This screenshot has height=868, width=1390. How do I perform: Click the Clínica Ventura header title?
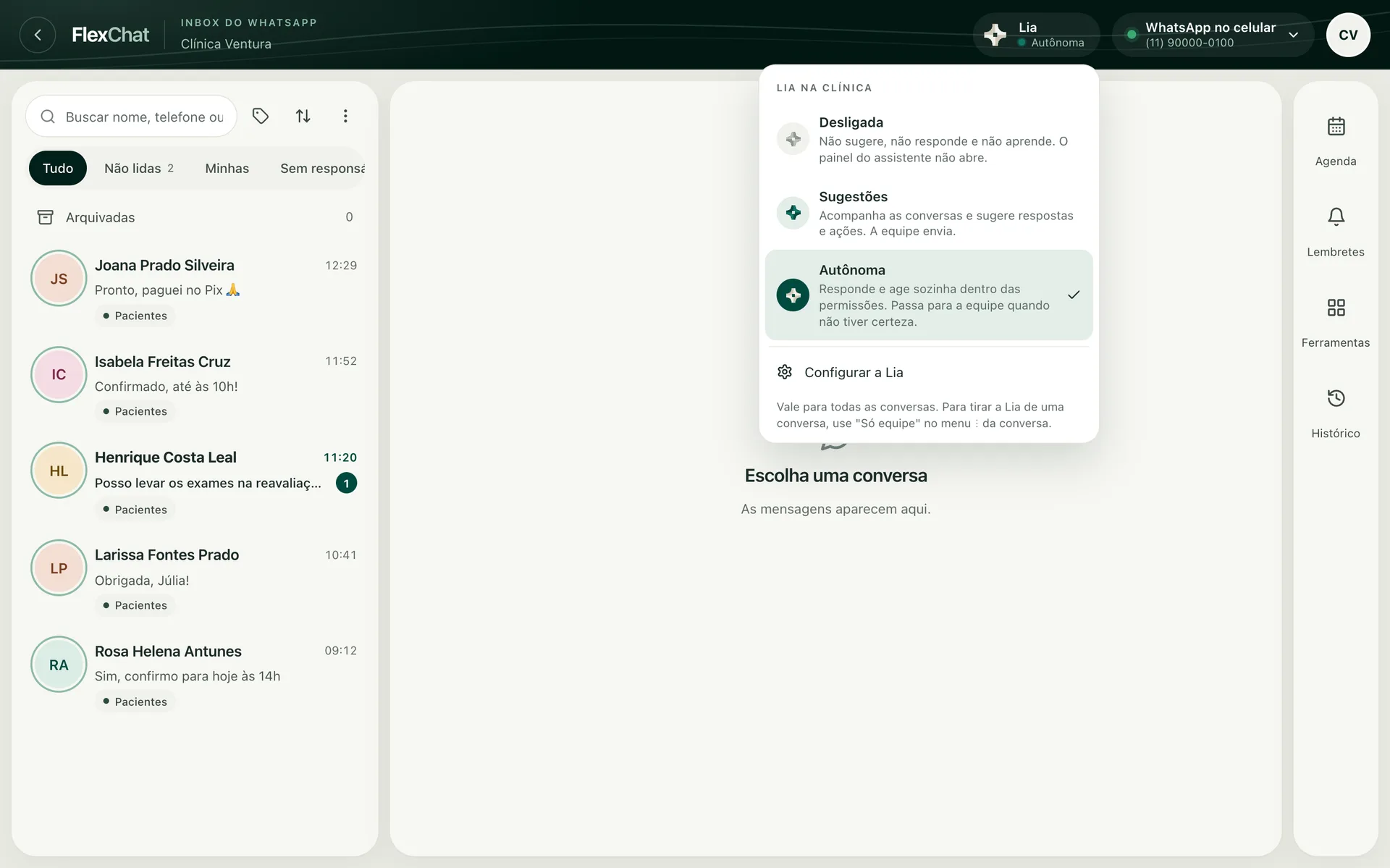coord(226,44)
